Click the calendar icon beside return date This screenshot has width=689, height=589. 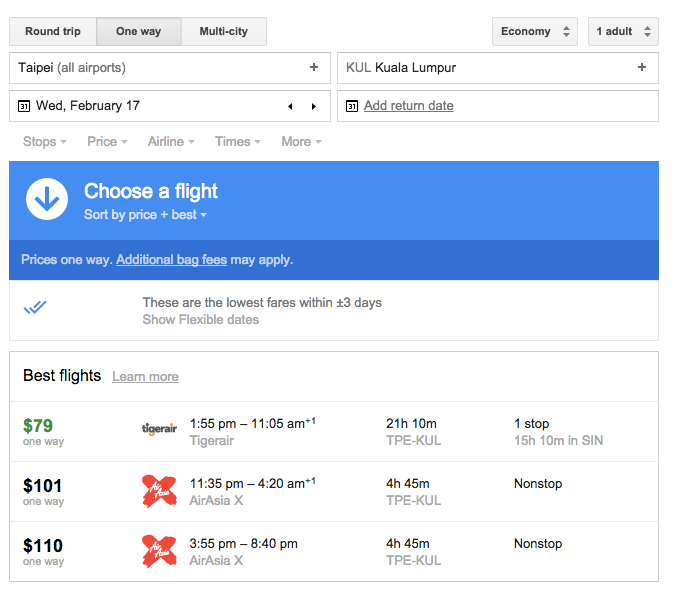(x=351, y=106)
